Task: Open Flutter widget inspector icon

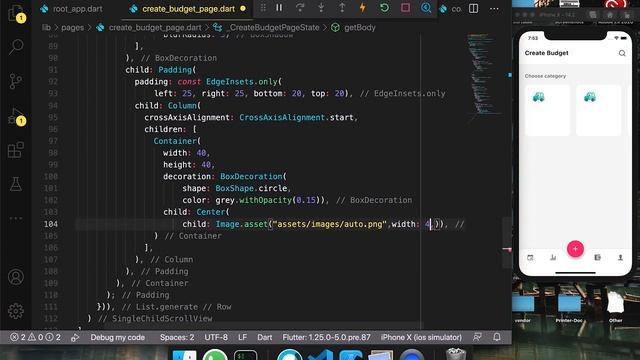Action: pos(426,8)
